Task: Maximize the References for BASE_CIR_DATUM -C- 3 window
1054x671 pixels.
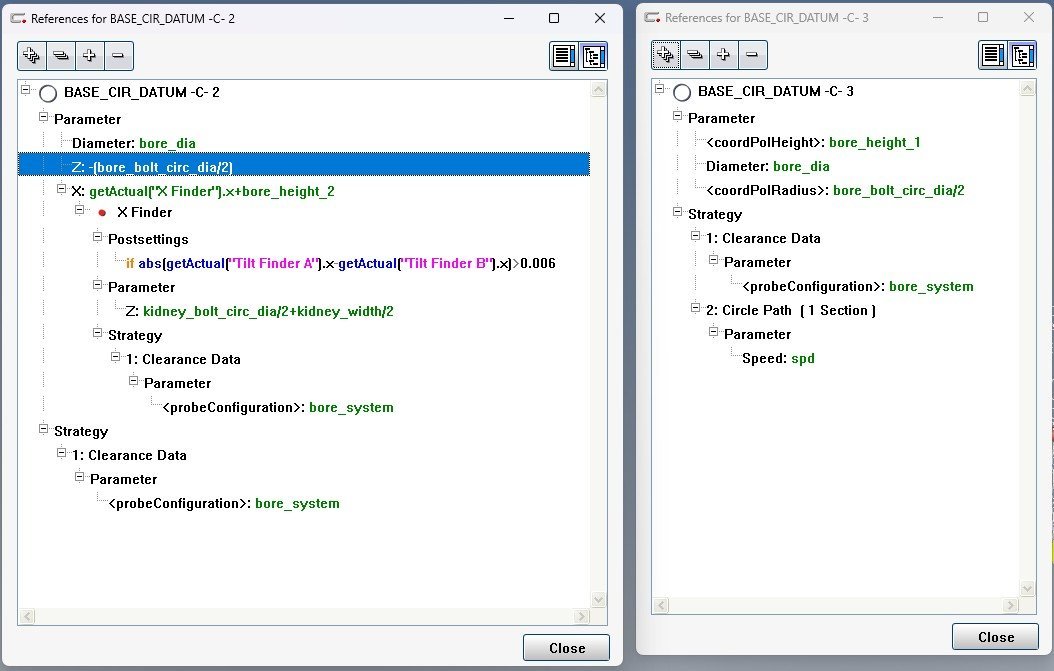Action: point(983,17)
